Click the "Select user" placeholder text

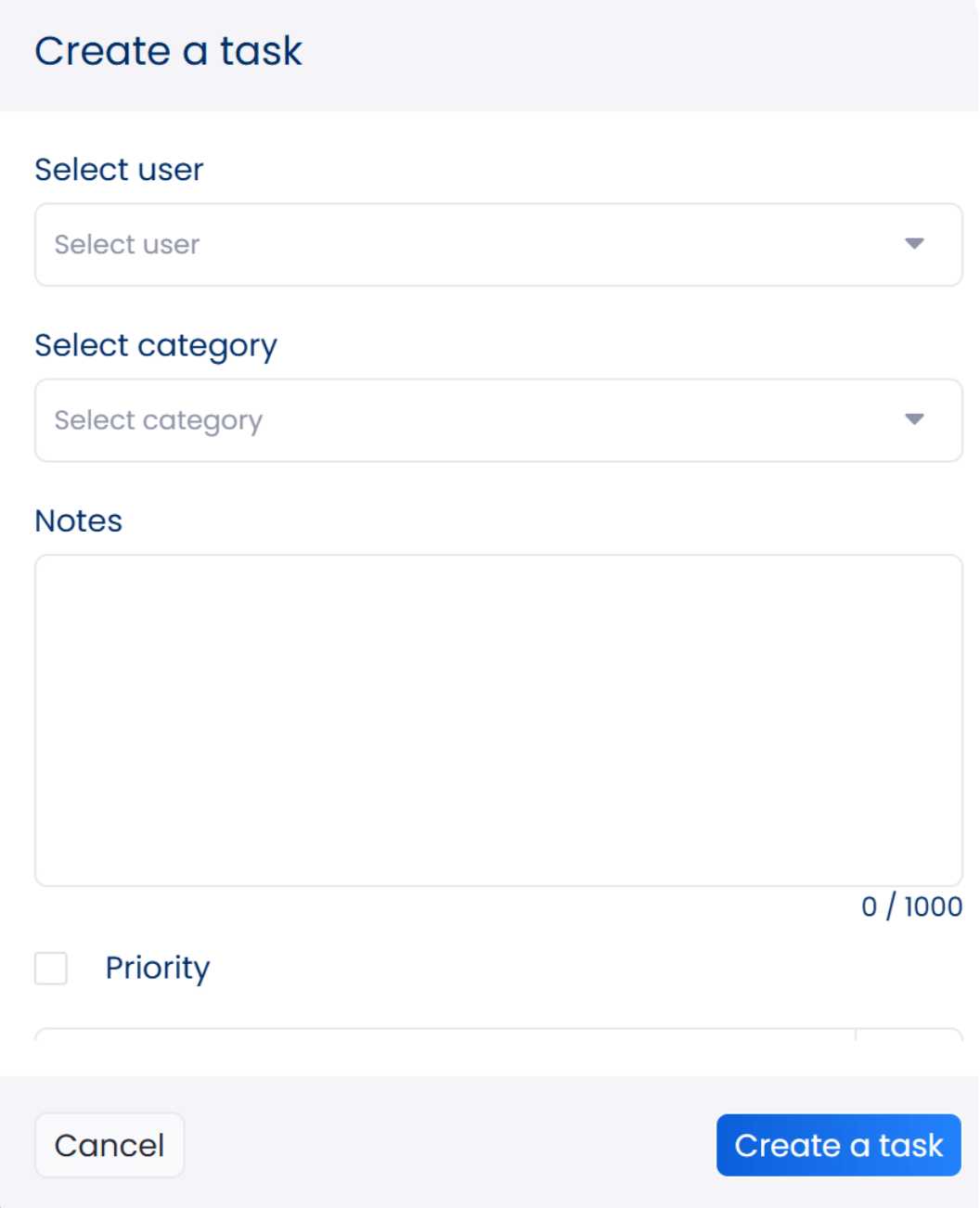(x=127, y=245)
